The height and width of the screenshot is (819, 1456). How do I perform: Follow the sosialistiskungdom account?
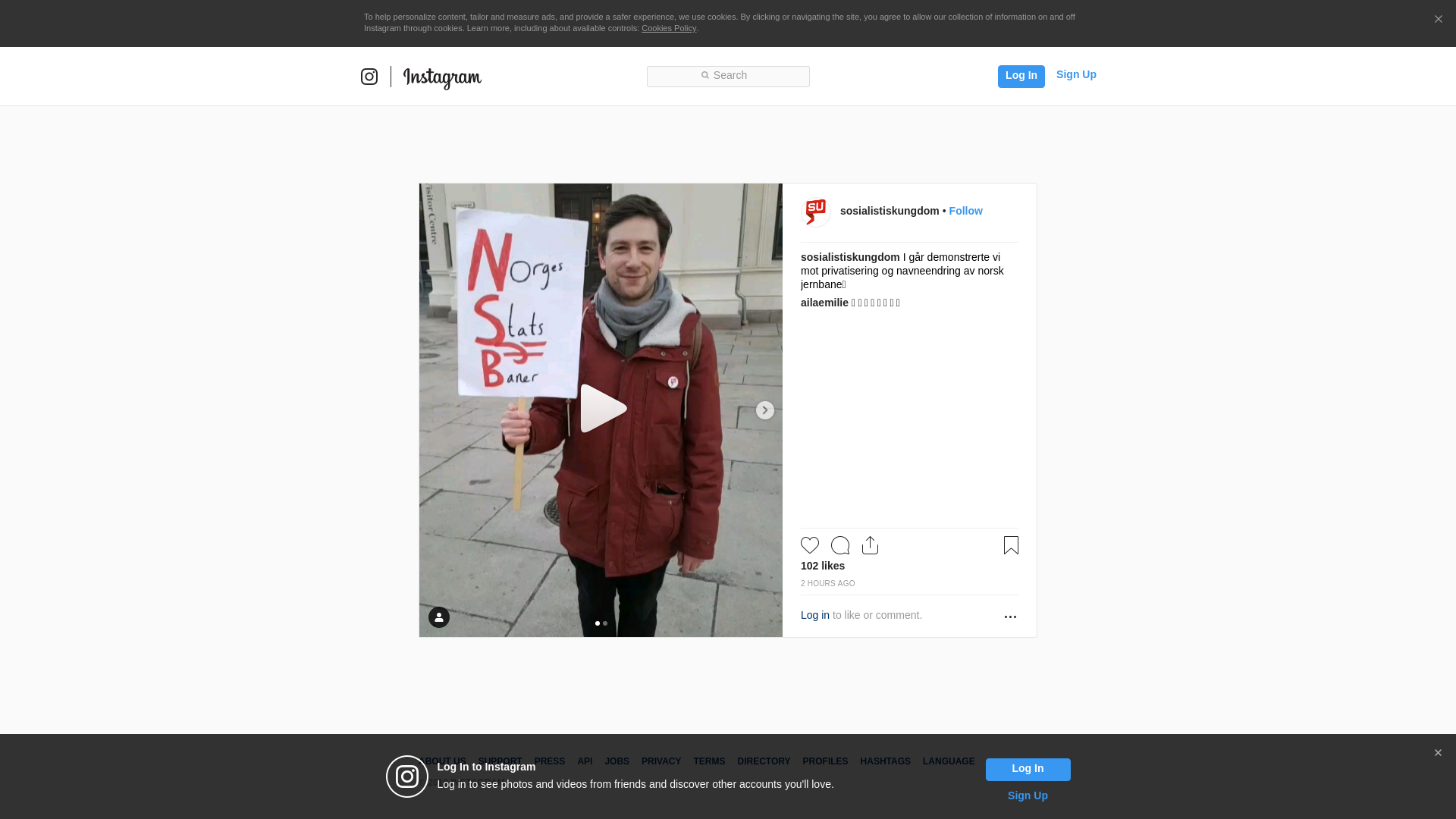click(x=965, y=211)
